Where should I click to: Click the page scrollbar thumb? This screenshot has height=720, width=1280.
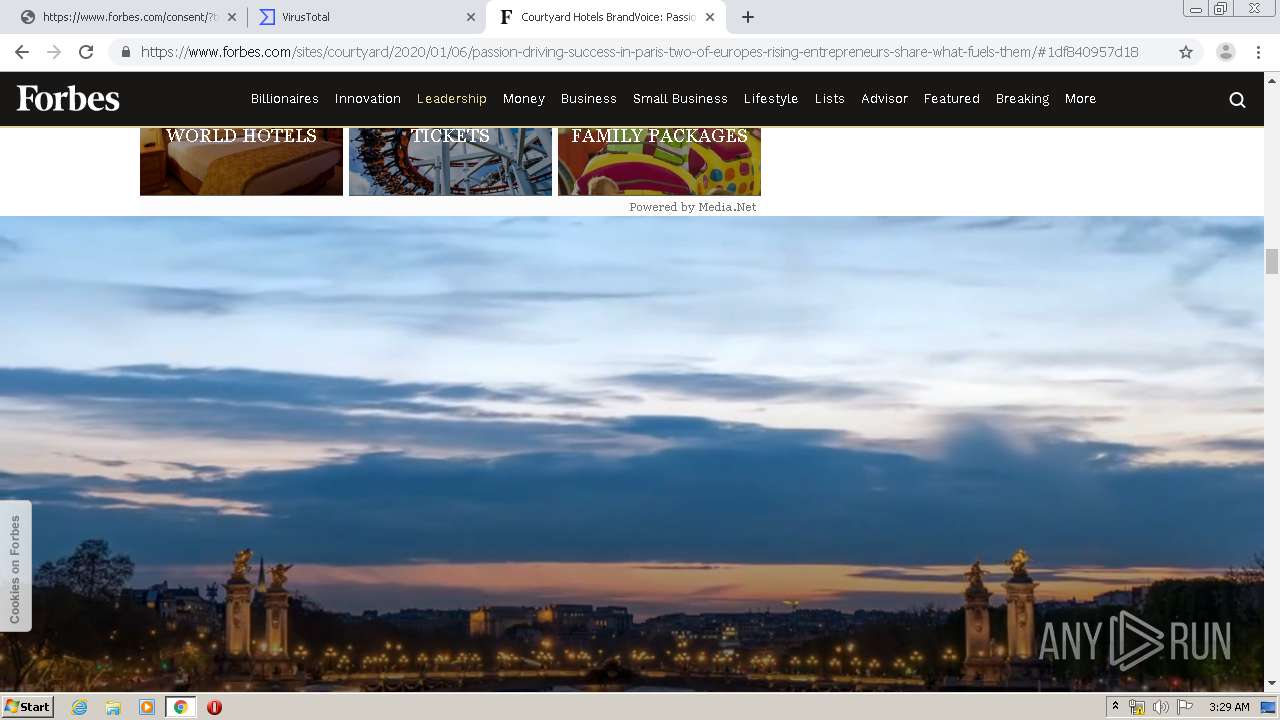click(1272, 261)
